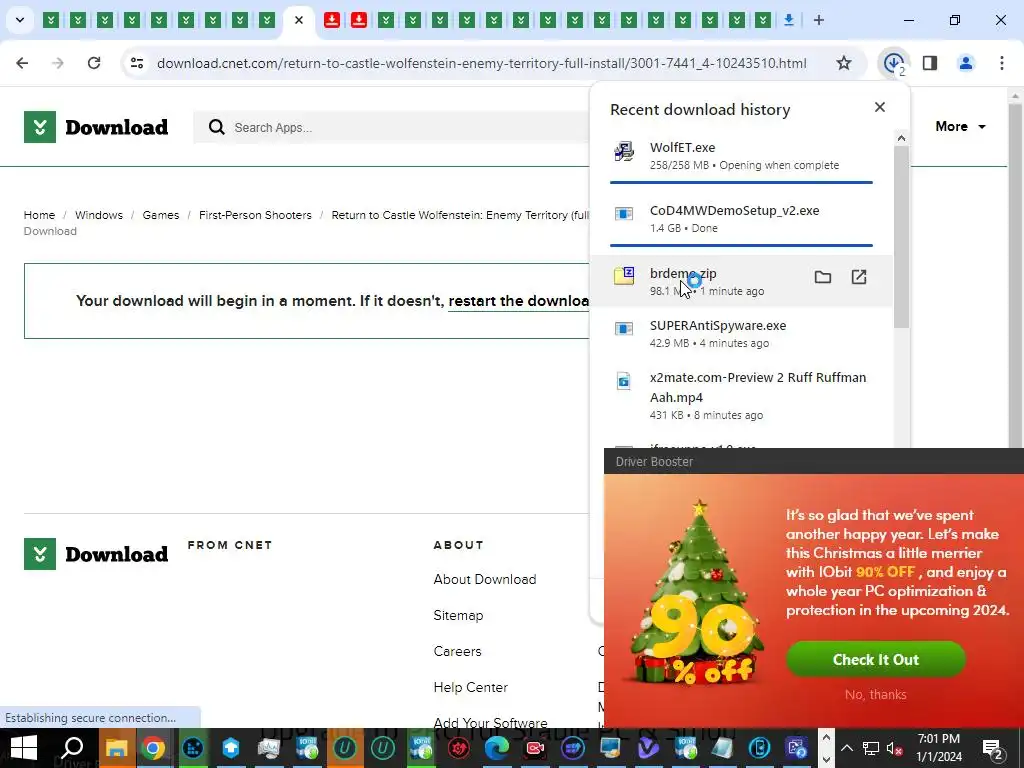Open the tab search chevron
Image resolution: width=1024 pixels, height=768 pixels.
point(20,20)
